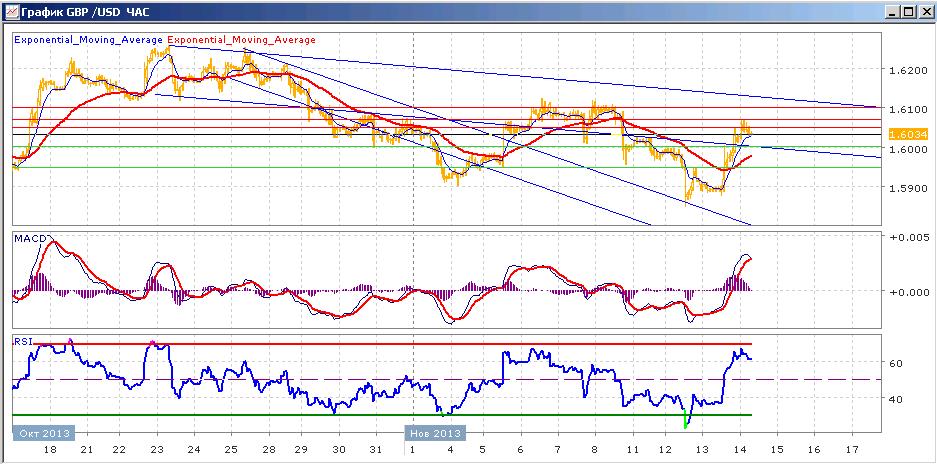This screenshot has width=937, height=464.
Task: Click the RSI panel label
Action: [22, 342]
